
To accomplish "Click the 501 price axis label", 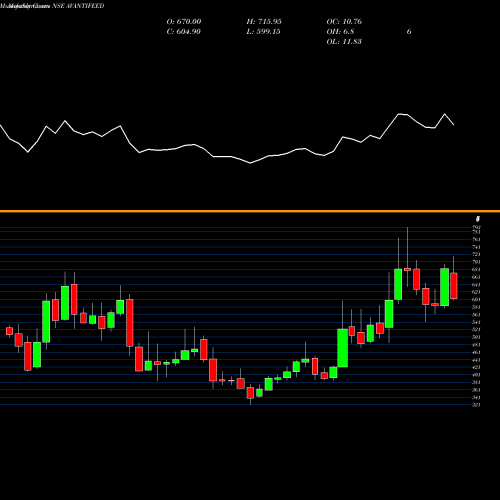I will [x=476, y=337].
